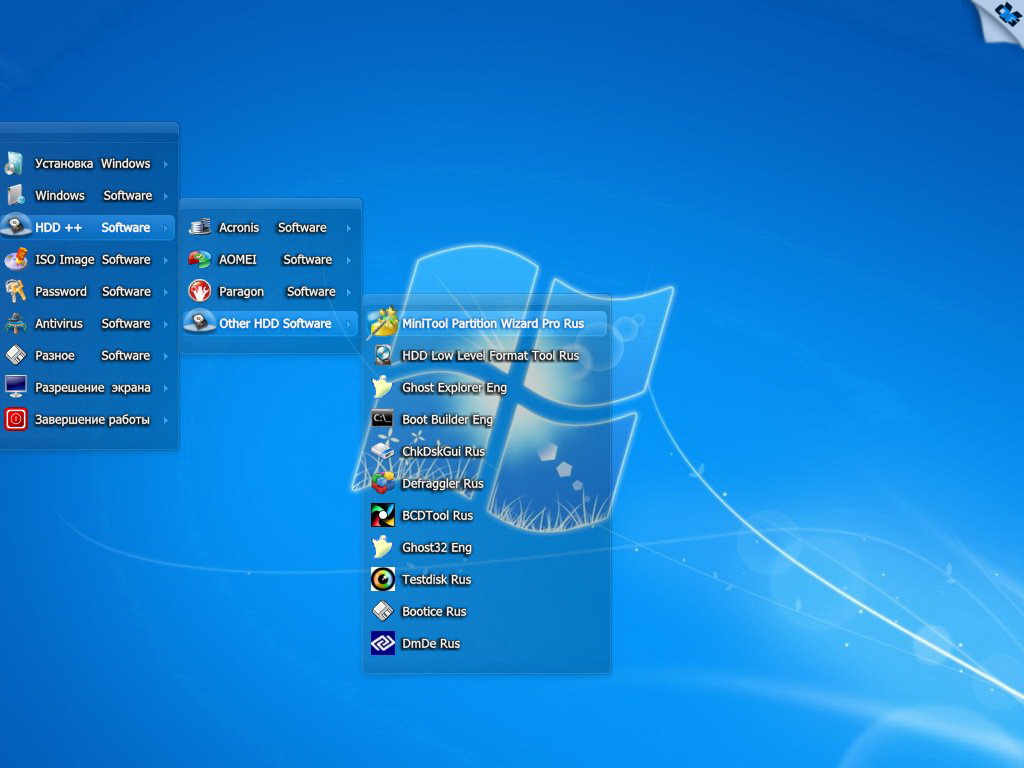
Task: Click the Password keys icon
Action: pos(16,291)
